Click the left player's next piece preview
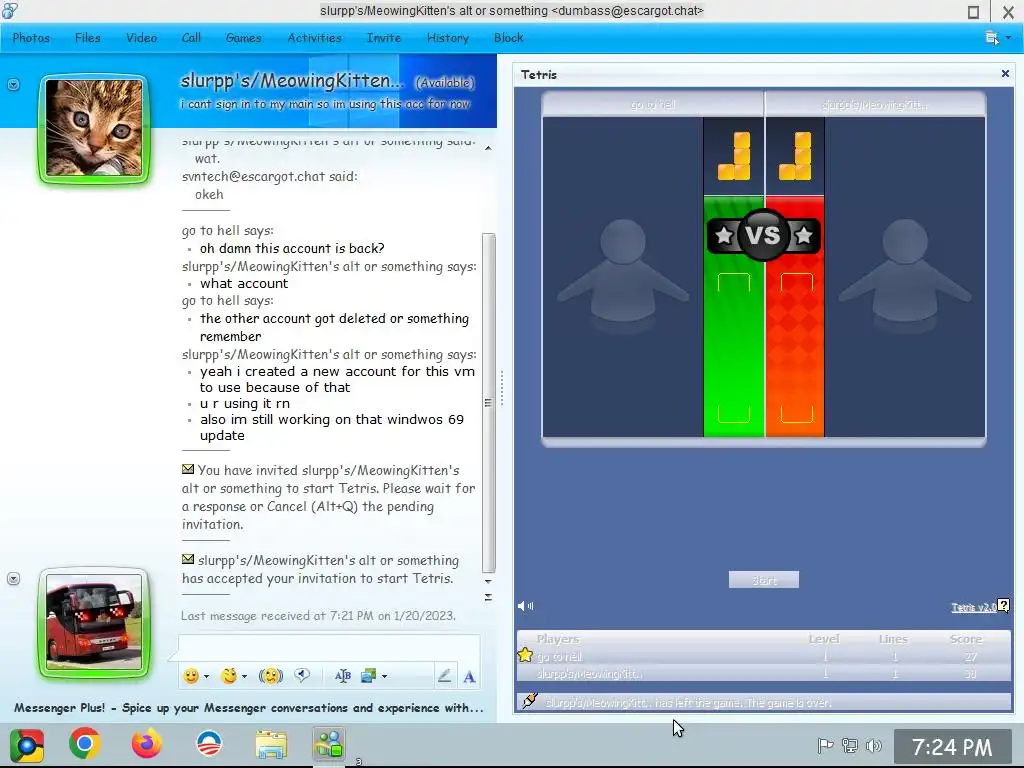This screenshot has height=768, width=1024. coord(734,156)
